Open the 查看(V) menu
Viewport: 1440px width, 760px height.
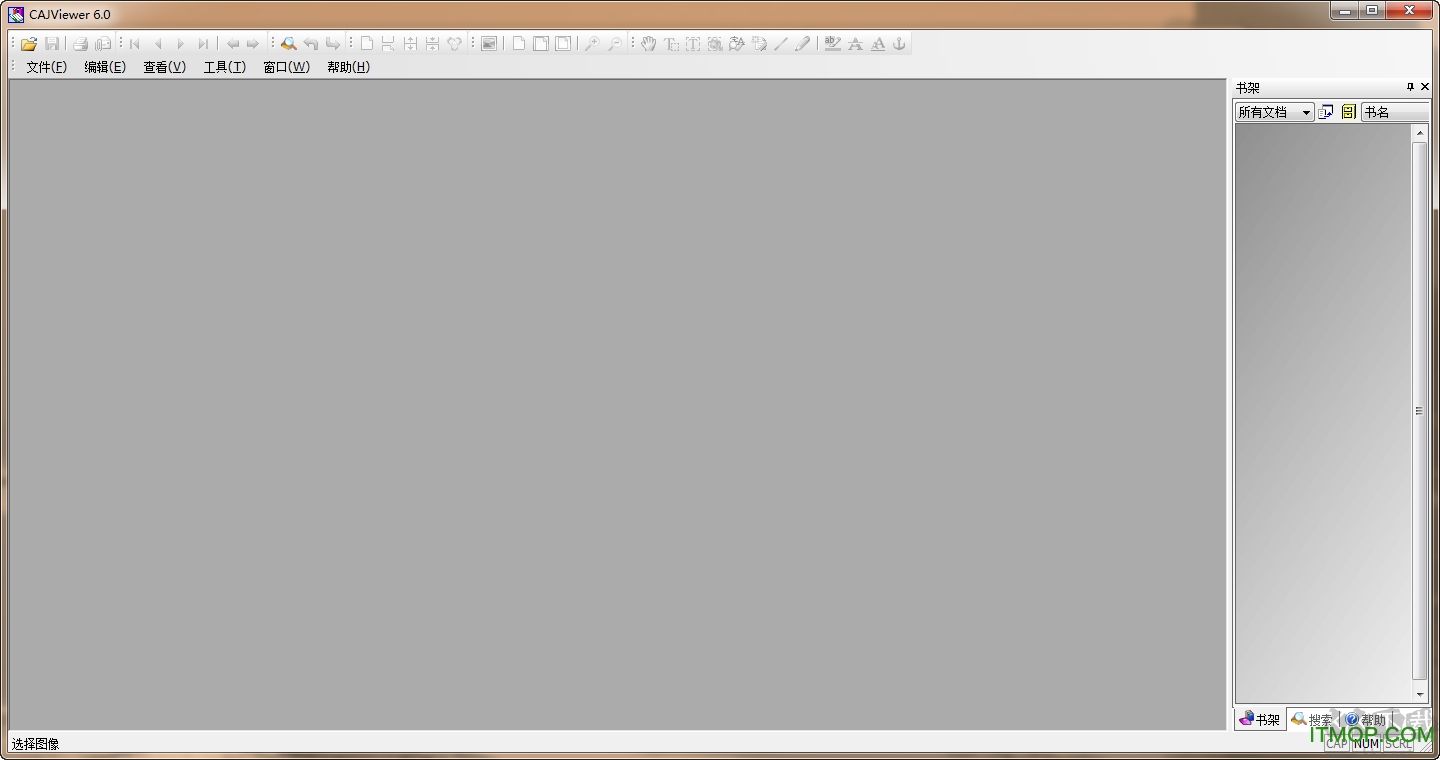165,67
